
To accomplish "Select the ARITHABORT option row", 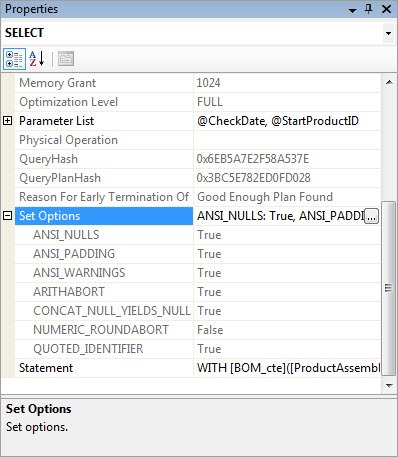I will click(x=197, y=292).
